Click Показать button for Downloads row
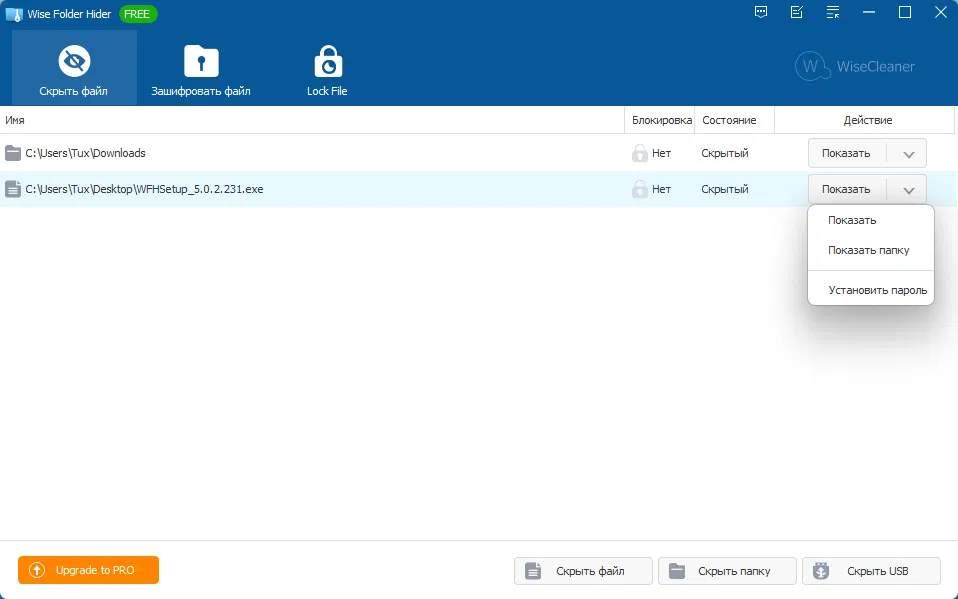The width and height of the screenshot is (958, 599). [846, 153]
